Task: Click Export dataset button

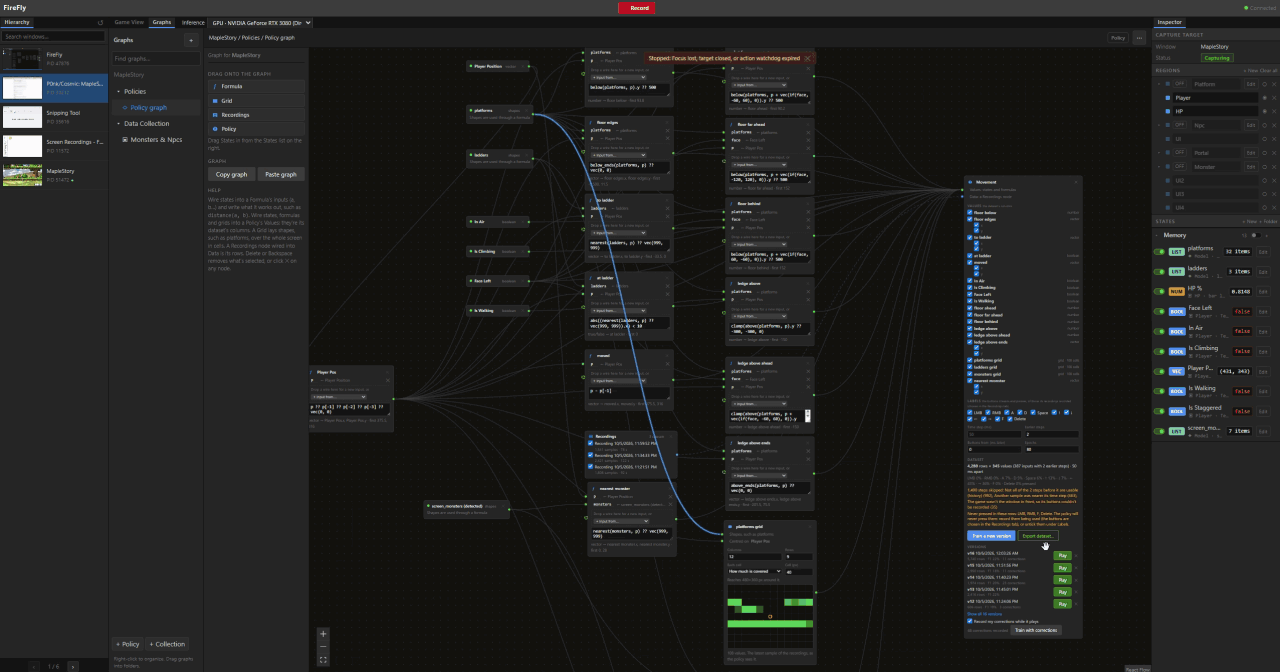Action: point(1038,536)
